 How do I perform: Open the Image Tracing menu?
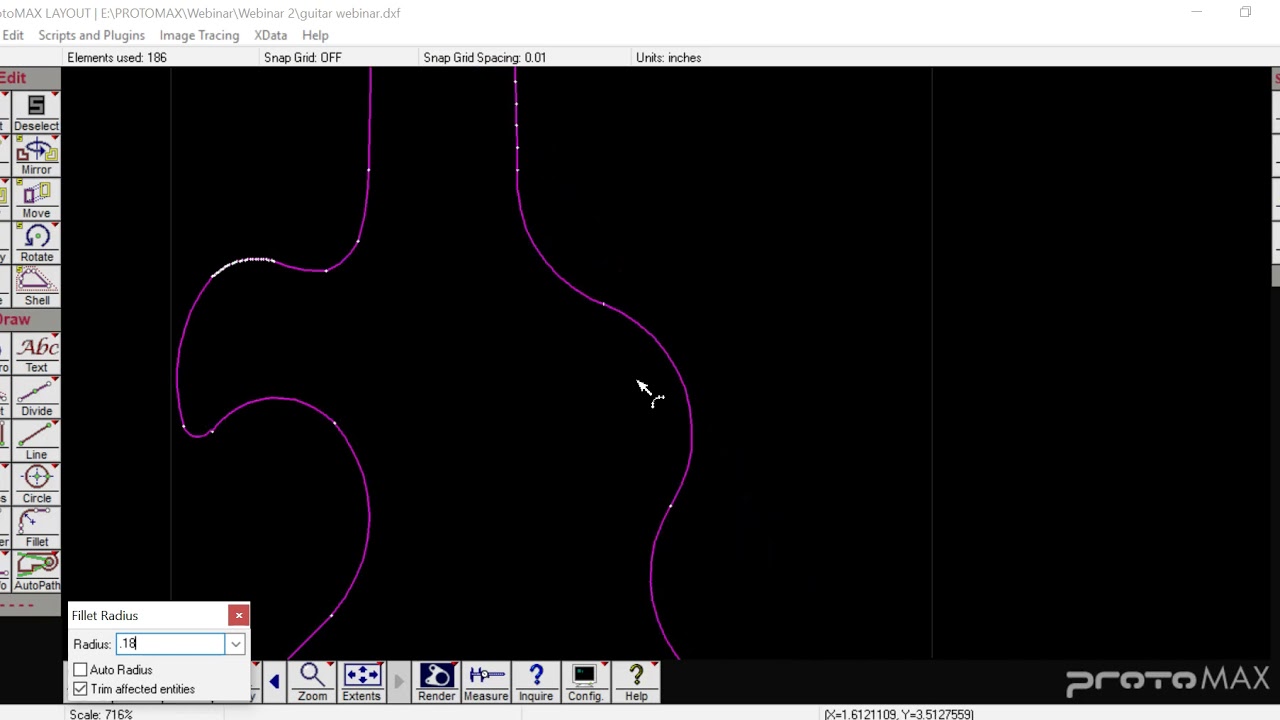[x=199, y=35]
